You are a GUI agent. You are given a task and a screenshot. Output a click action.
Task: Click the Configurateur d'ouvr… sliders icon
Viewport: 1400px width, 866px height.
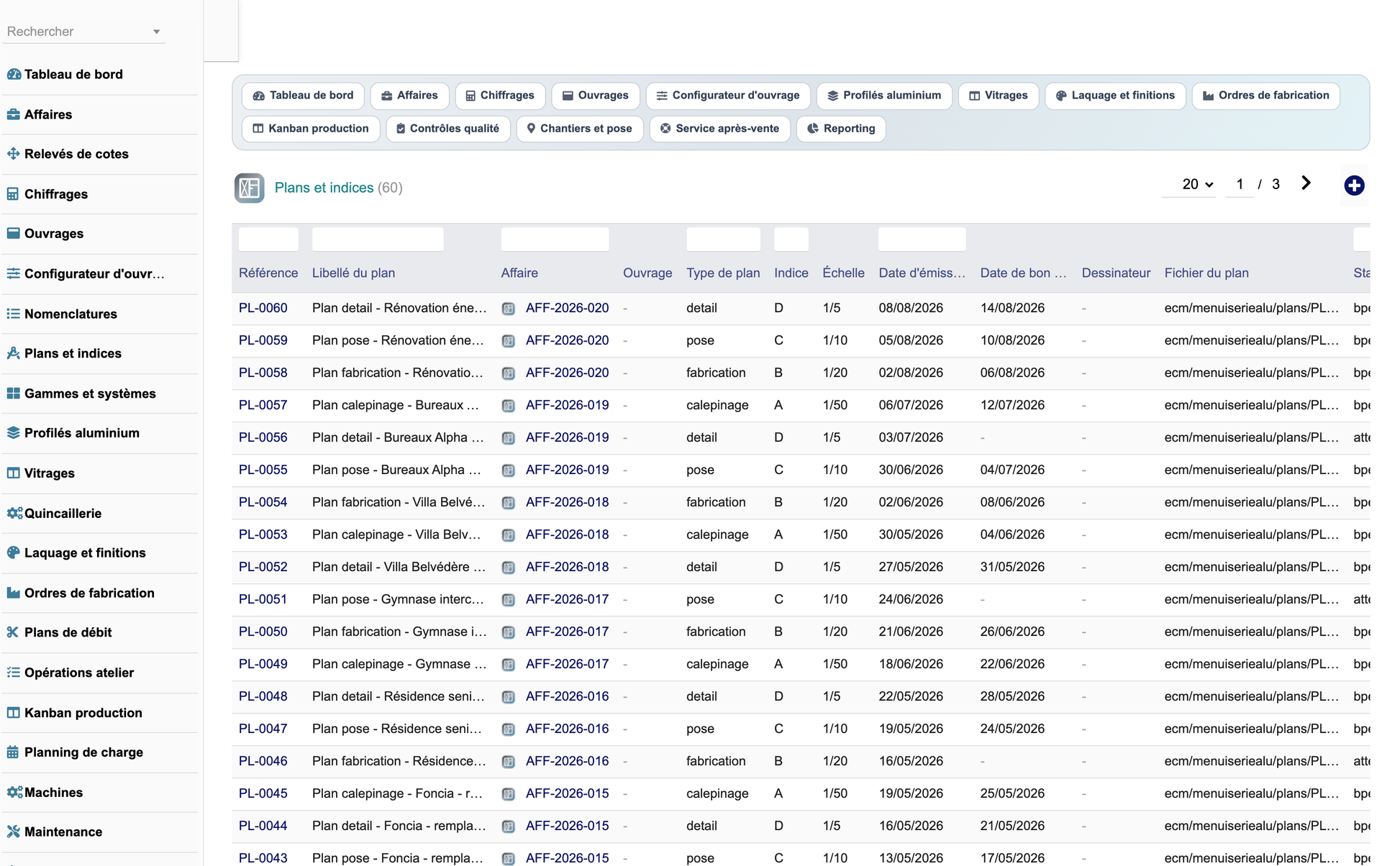tap(14, 274)
